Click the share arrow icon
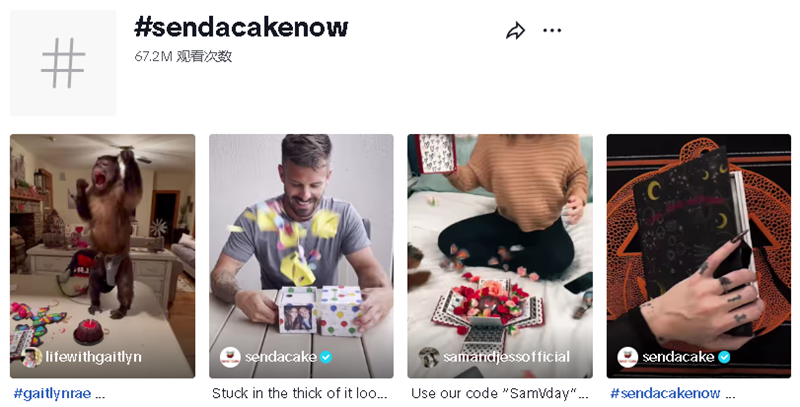The width and height of the screenshot is (800, 407). (x=515, y=31)
